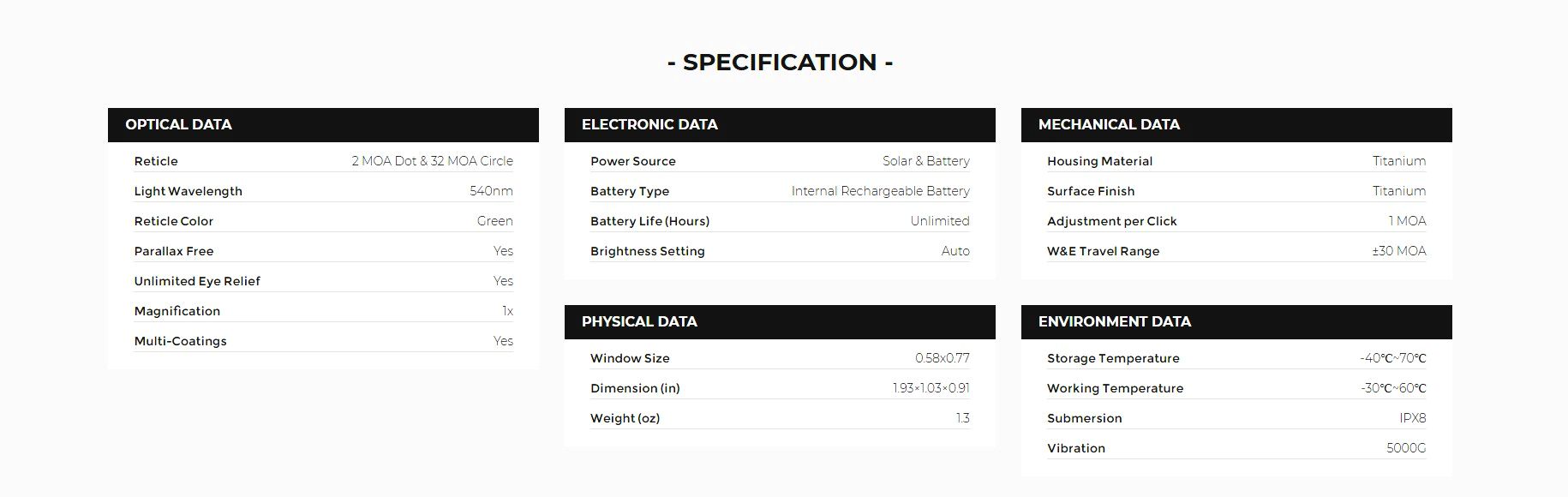
Task: Click the W&E Travel Range label
Action: tap(1103, 251)
